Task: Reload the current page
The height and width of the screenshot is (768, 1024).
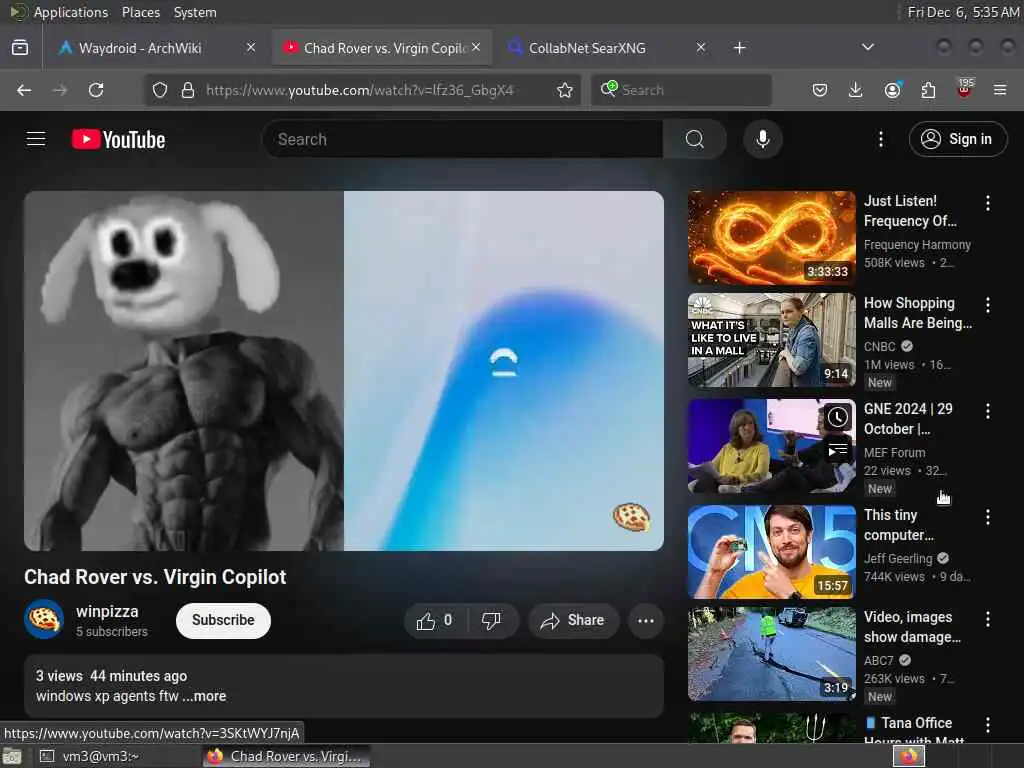Action: click(x=96, y=90)
